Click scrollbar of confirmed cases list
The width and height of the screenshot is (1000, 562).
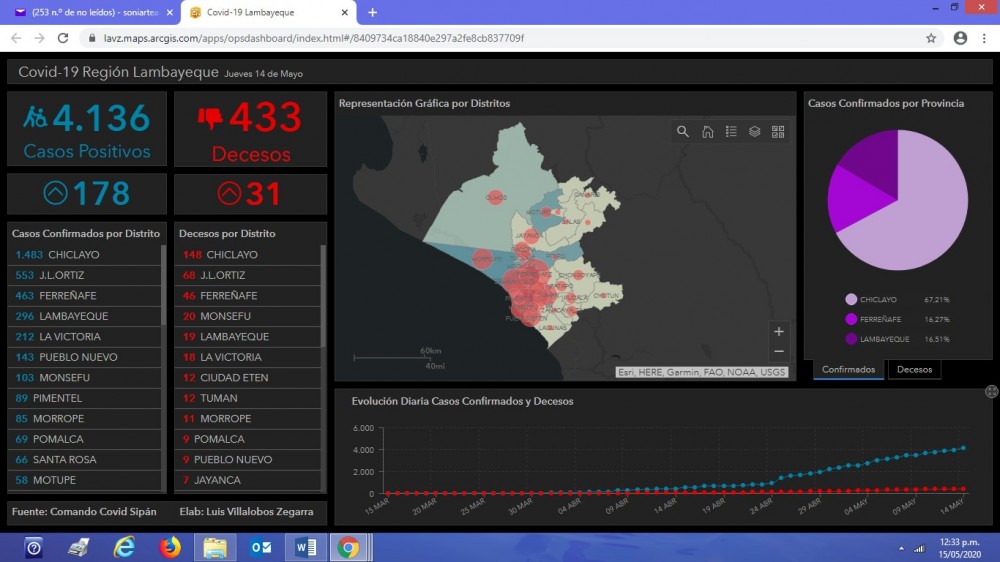(x=163, y=290)
